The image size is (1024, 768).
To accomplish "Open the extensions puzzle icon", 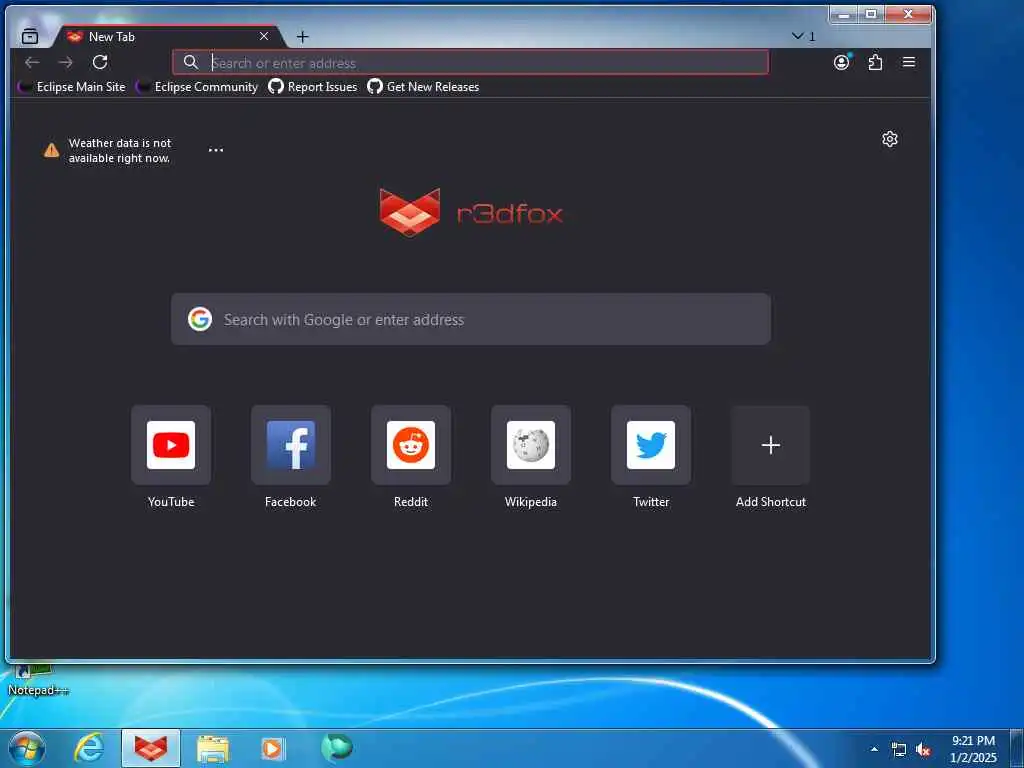I will (x=875, y=62).
